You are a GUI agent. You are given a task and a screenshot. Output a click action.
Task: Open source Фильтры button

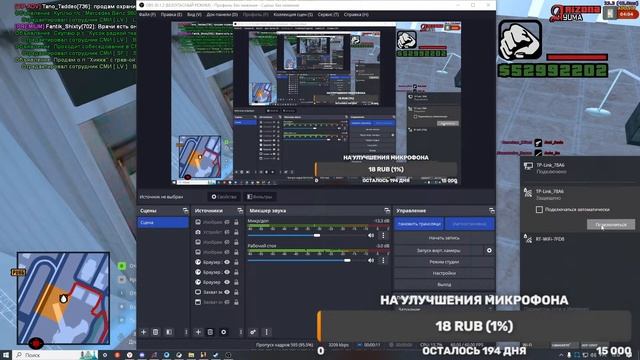point(260,197)
